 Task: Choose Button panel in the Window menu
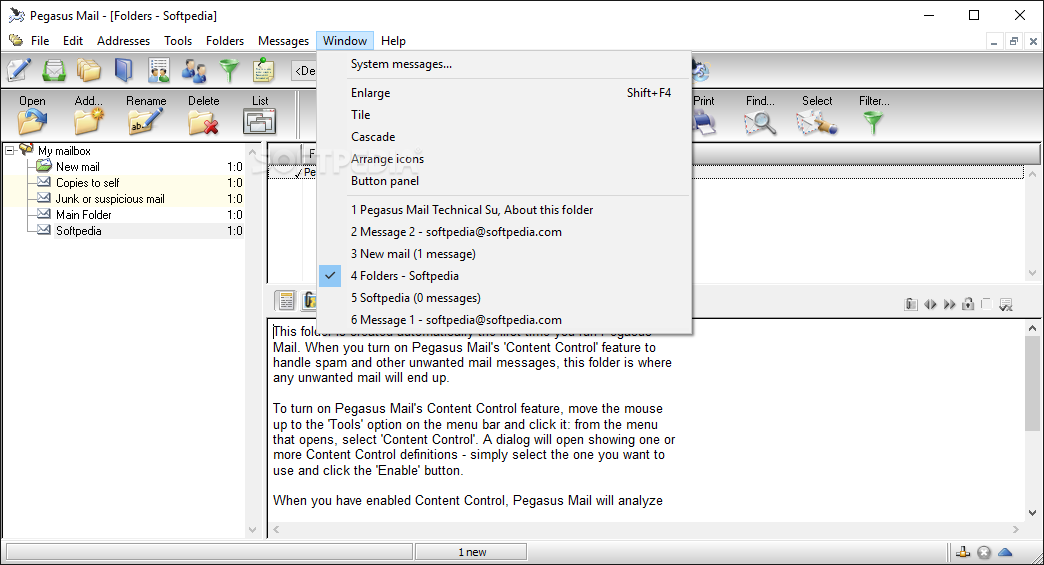[x=505, y=180]
